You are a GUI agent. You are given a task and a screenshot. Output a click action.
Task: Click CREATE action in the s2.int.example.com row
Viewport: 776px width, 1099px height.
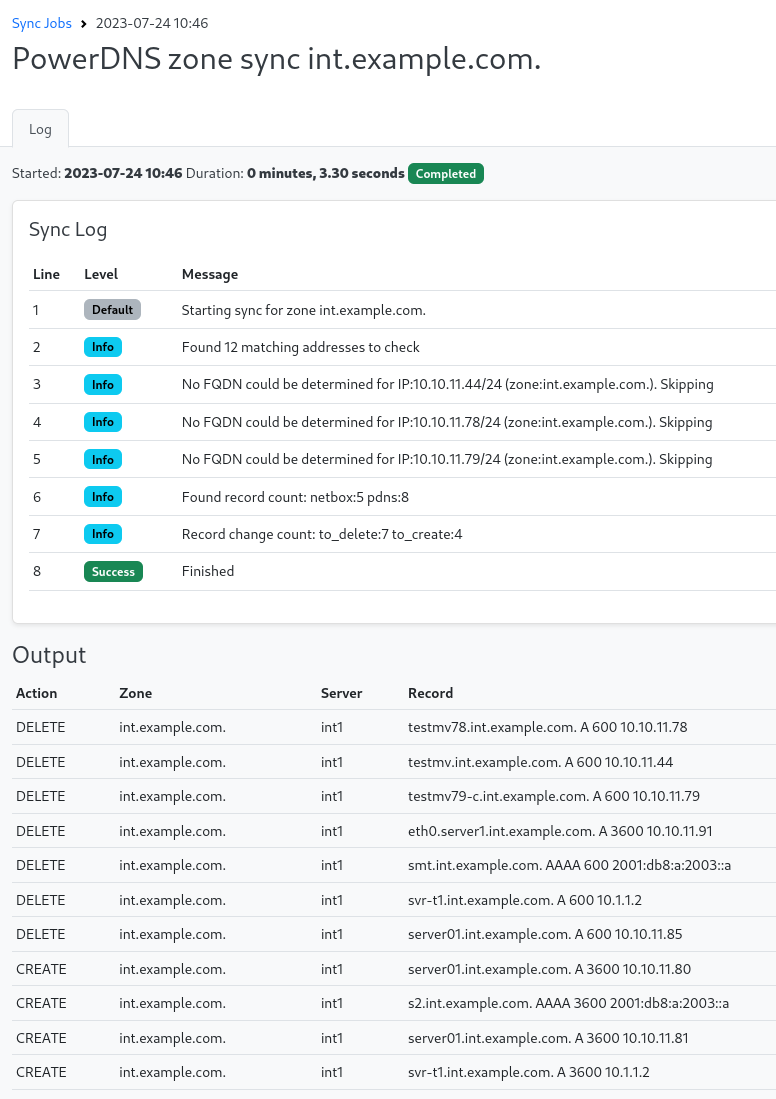point(41,1004)
